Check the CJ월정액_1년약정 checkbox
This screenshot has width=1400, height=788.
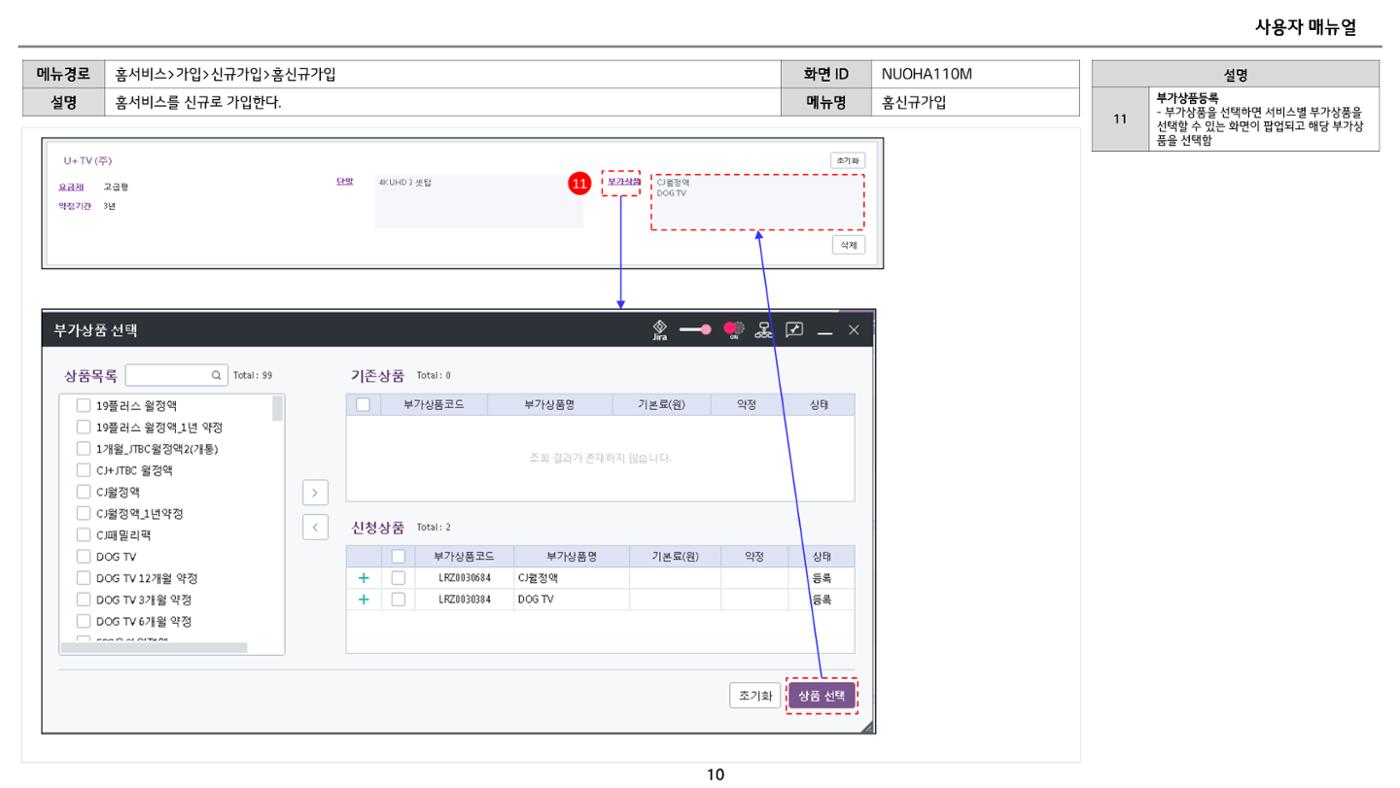[x=84, y=513]
